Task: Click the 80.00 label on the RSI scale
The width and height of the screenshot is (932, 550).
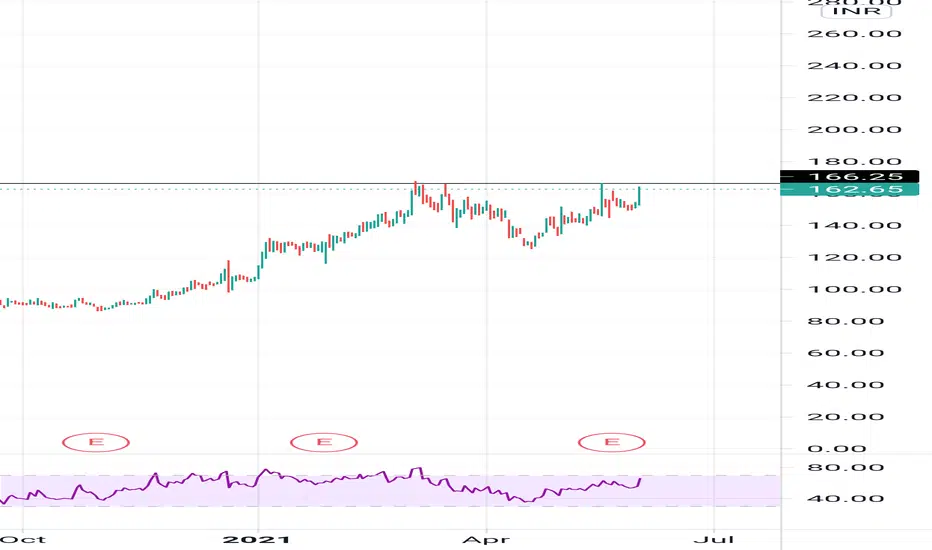Action: click(845, 468)
